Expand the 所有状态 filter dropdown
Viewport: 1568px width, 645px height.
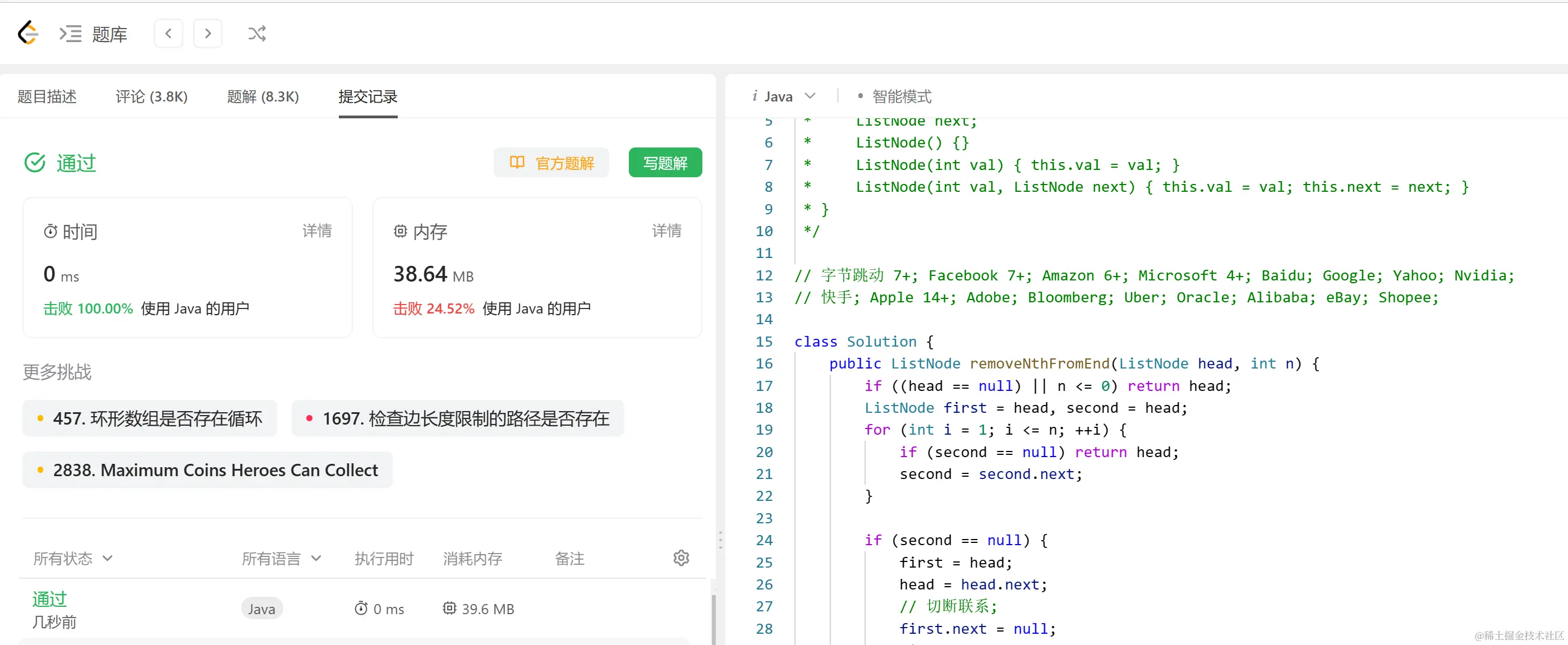pyautogui.click(x=72, y=558)
